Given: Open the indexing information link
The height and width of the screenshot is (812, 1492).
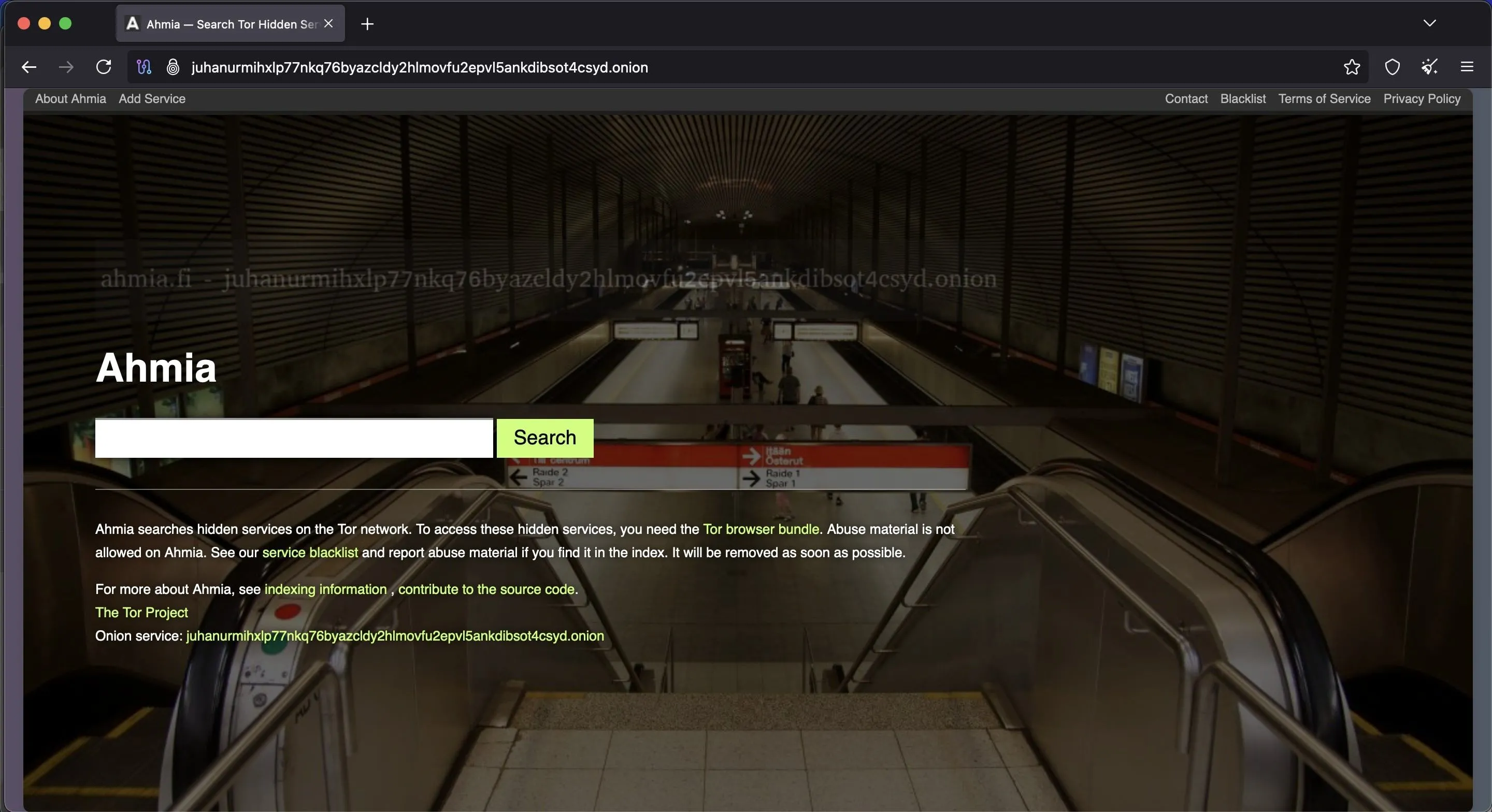Looking at the screenshot, I should pos(325,590).
